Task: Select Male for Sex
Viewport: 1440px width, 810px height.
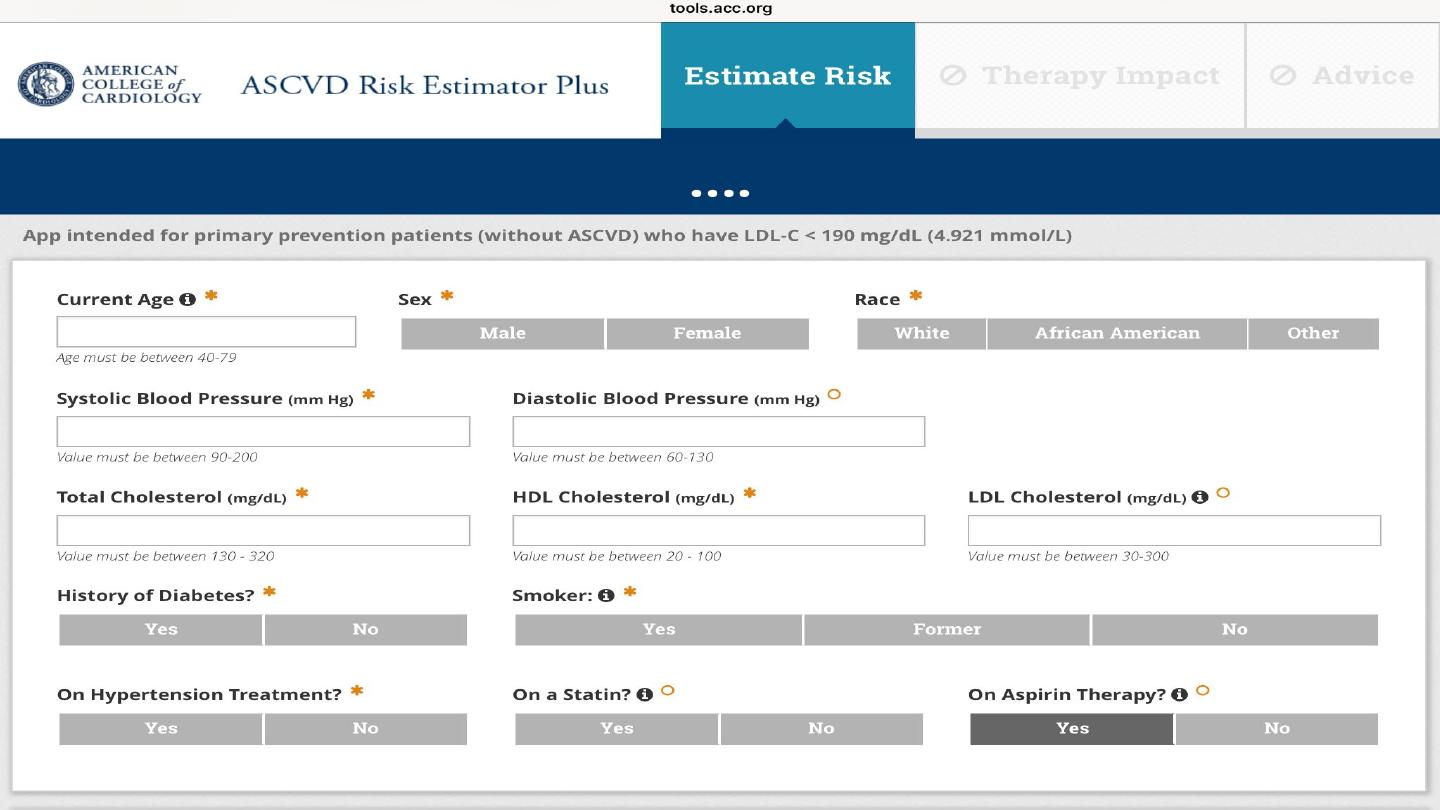Action: click(503, 334)
